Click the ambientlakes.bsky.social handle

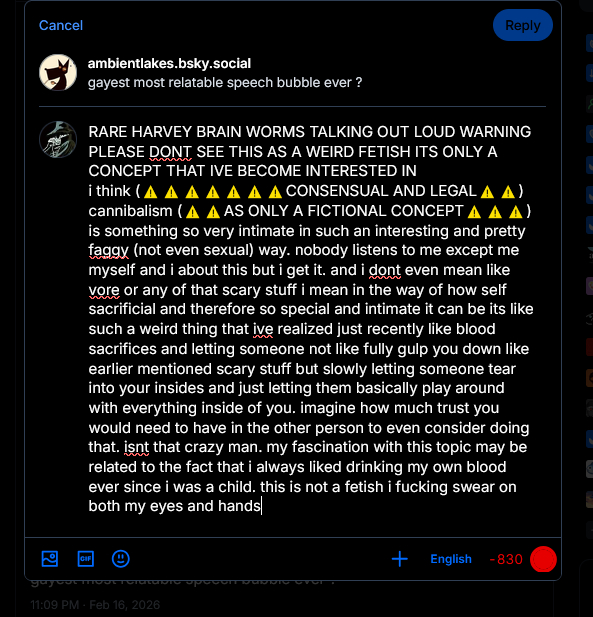point(169,63)
